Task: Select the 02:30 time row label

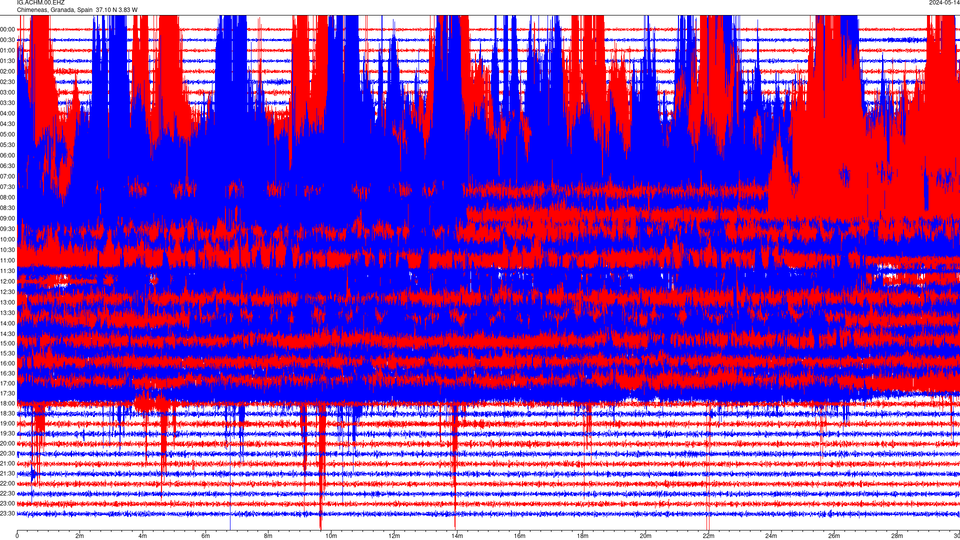Action: pos(7,81)
